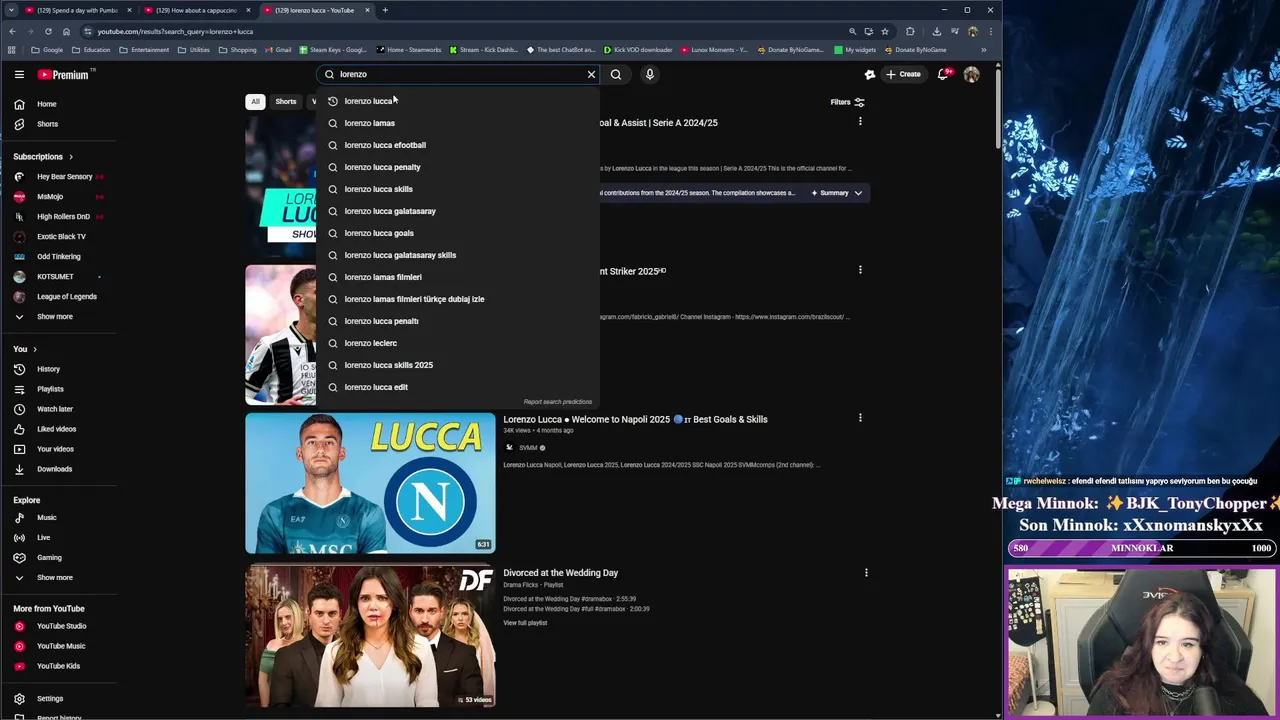
Task: Choose suggestion 'lorenzo lamas'
Action: [x=458, y=123]
